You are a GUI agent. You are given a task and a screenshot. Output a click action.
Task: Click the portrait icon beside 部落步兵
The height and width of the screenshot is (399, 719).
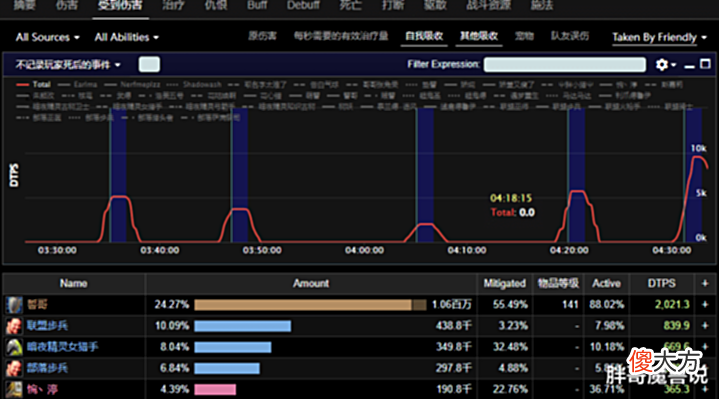(14, 368)
